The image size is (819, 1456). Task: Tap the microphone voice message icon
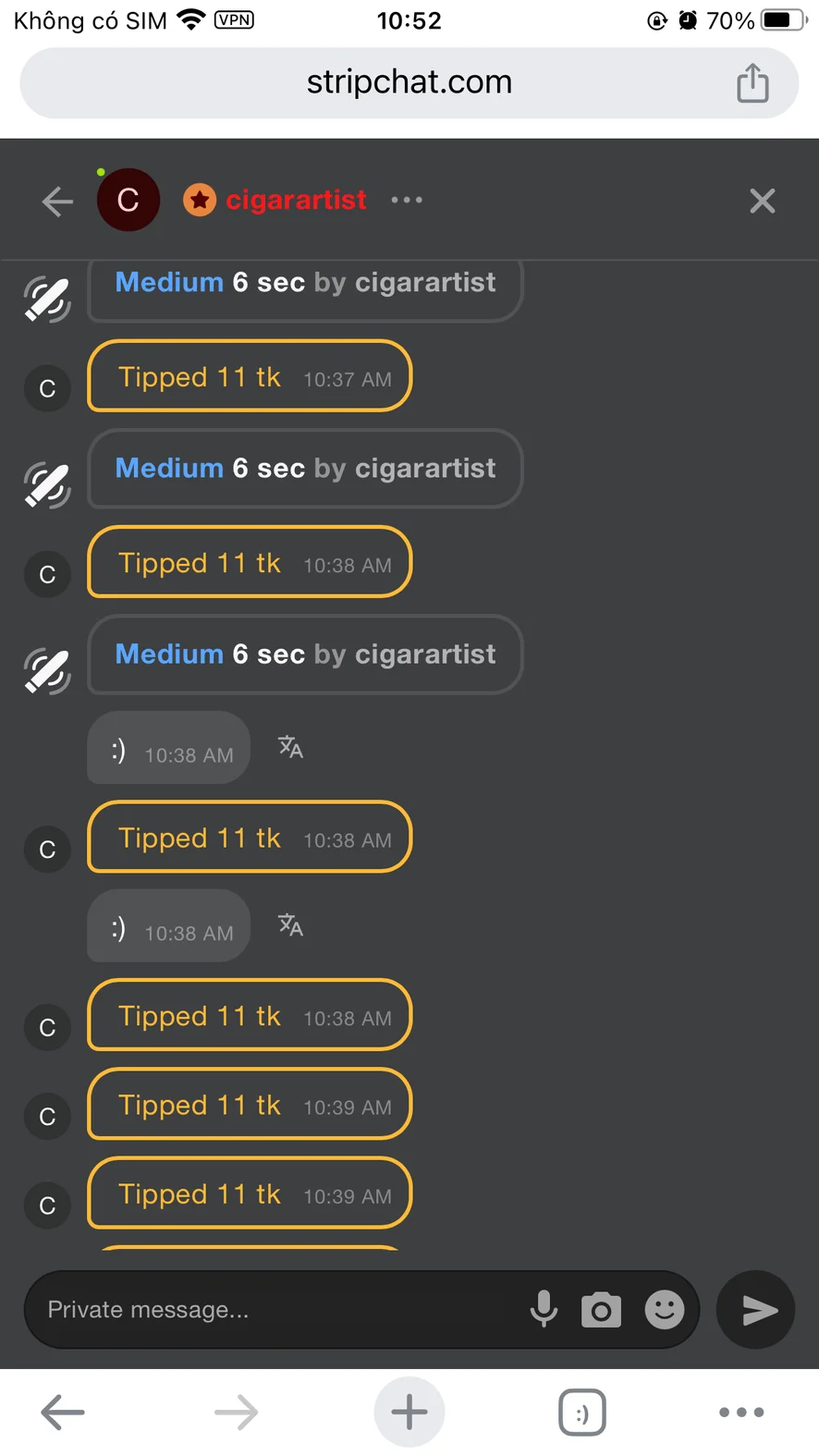[544, 1309]
